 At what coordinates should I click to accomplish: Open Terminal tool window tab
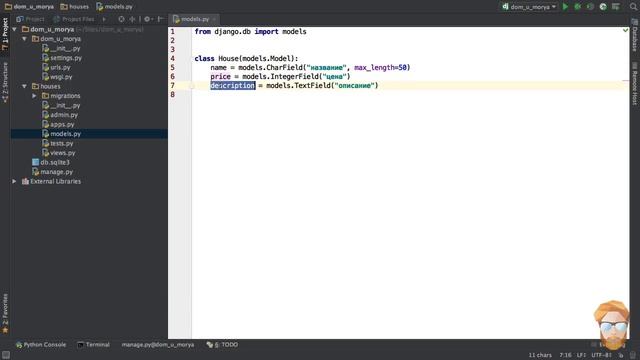[x=93, y=344]
